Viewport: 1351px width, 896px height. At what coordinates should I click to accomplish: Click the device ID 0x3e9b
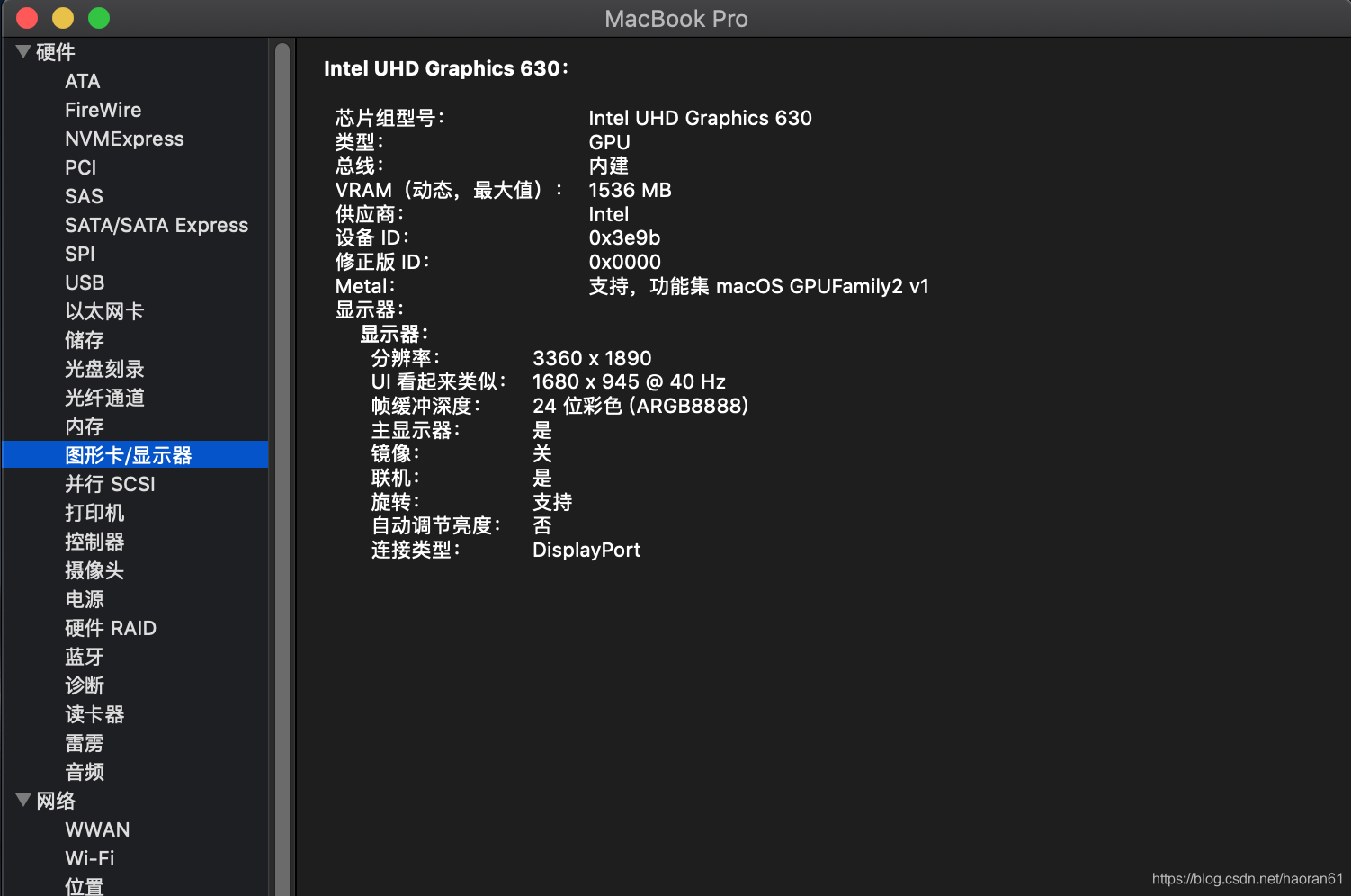(624, 237)
